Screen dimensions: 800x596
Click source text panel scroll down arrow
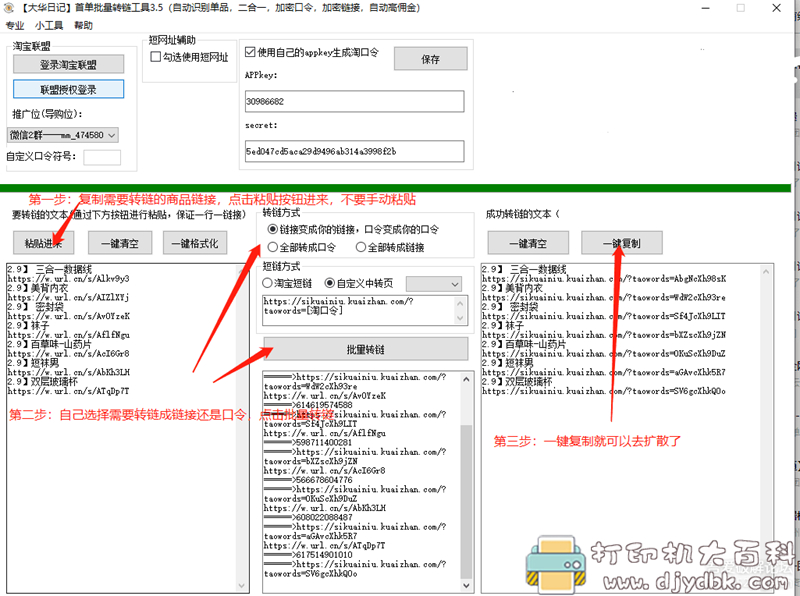(242, 586)
